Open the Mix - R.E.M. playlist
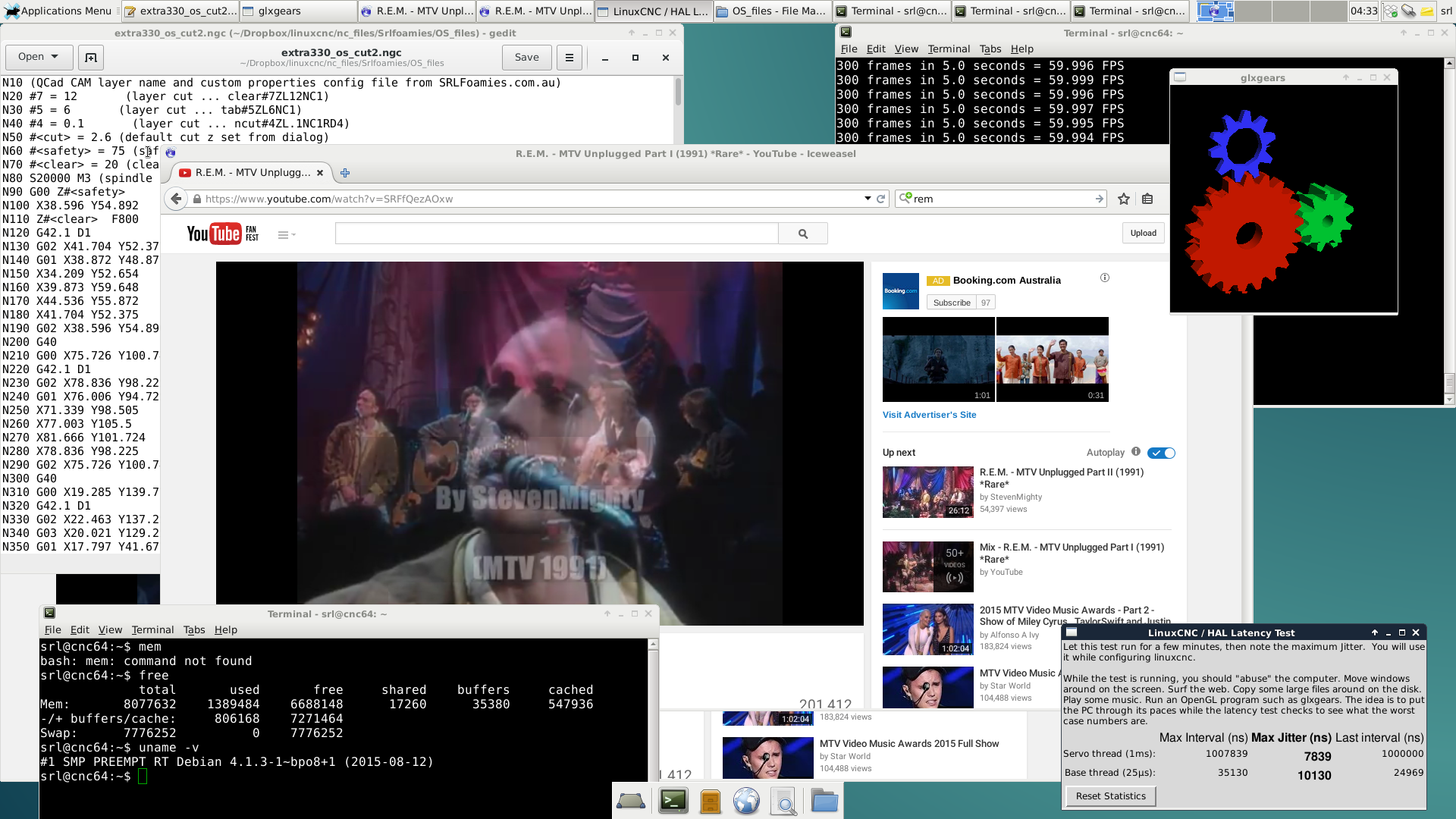This screenshot has height=819, width=1456. pyautogui.click(x=1072, y=553)
